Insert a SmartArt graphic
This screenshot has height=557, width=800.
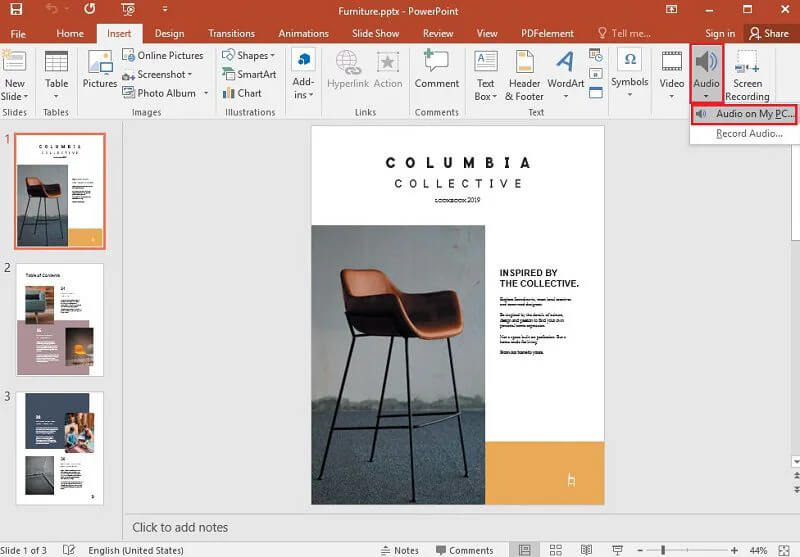[249, 74]
